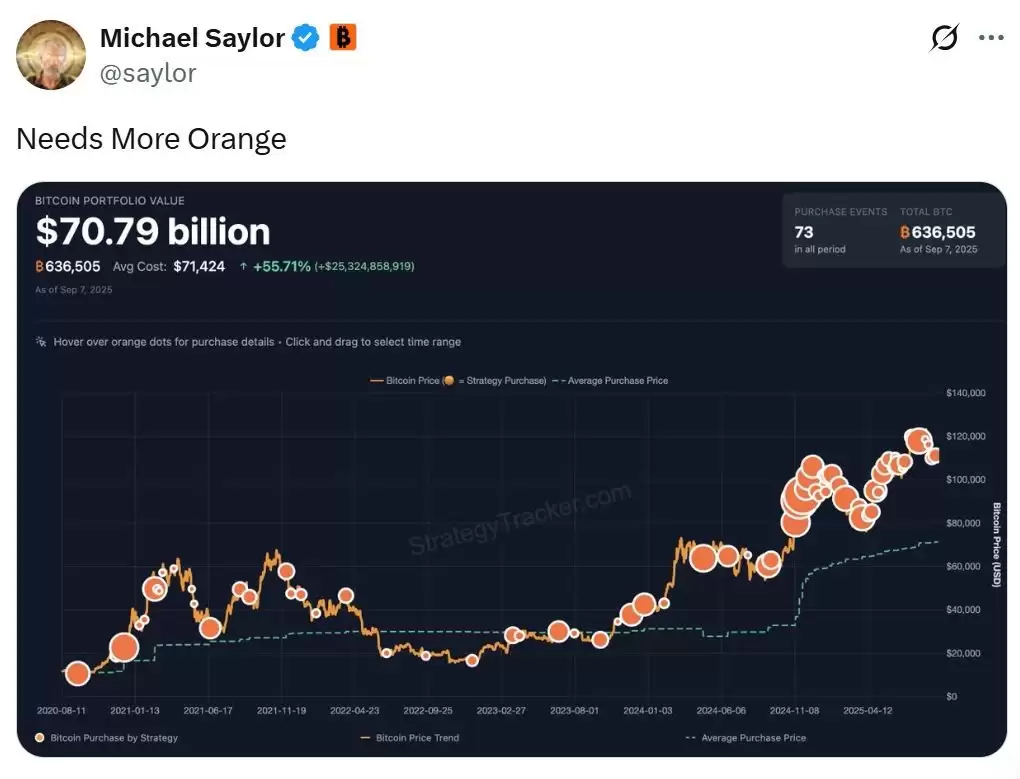Click the orange B symbol beside 636,505 holdings
The image size is (1020, 779).
click(x=38, y=266)
